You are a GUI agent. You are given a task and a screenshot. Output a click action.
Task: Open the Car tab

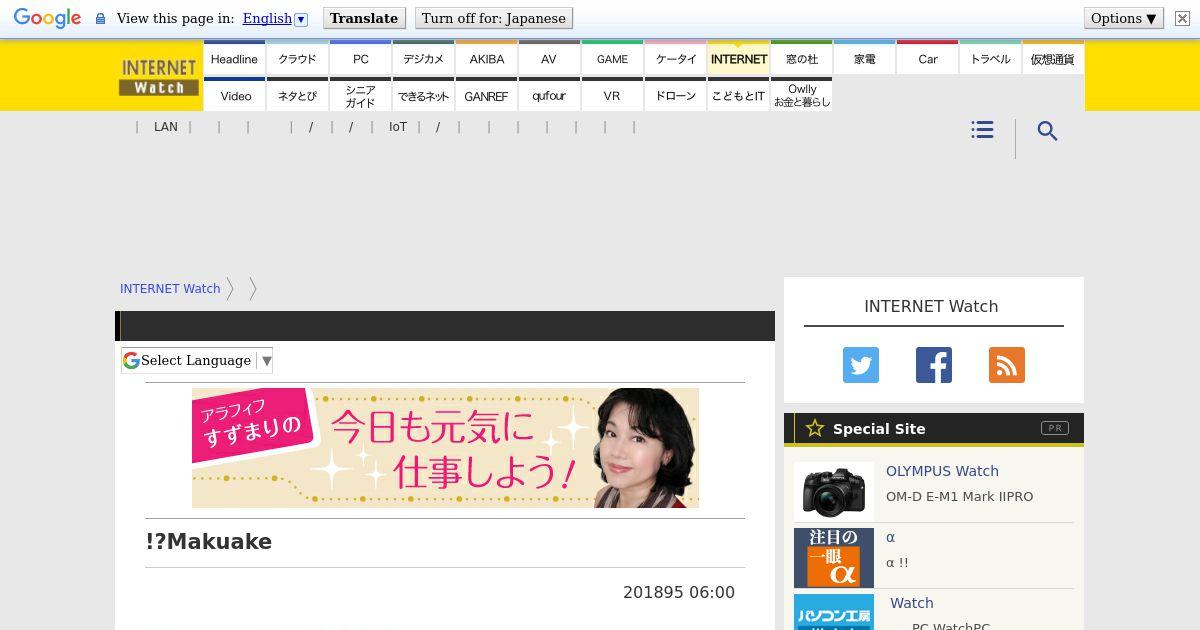point(927,58)
